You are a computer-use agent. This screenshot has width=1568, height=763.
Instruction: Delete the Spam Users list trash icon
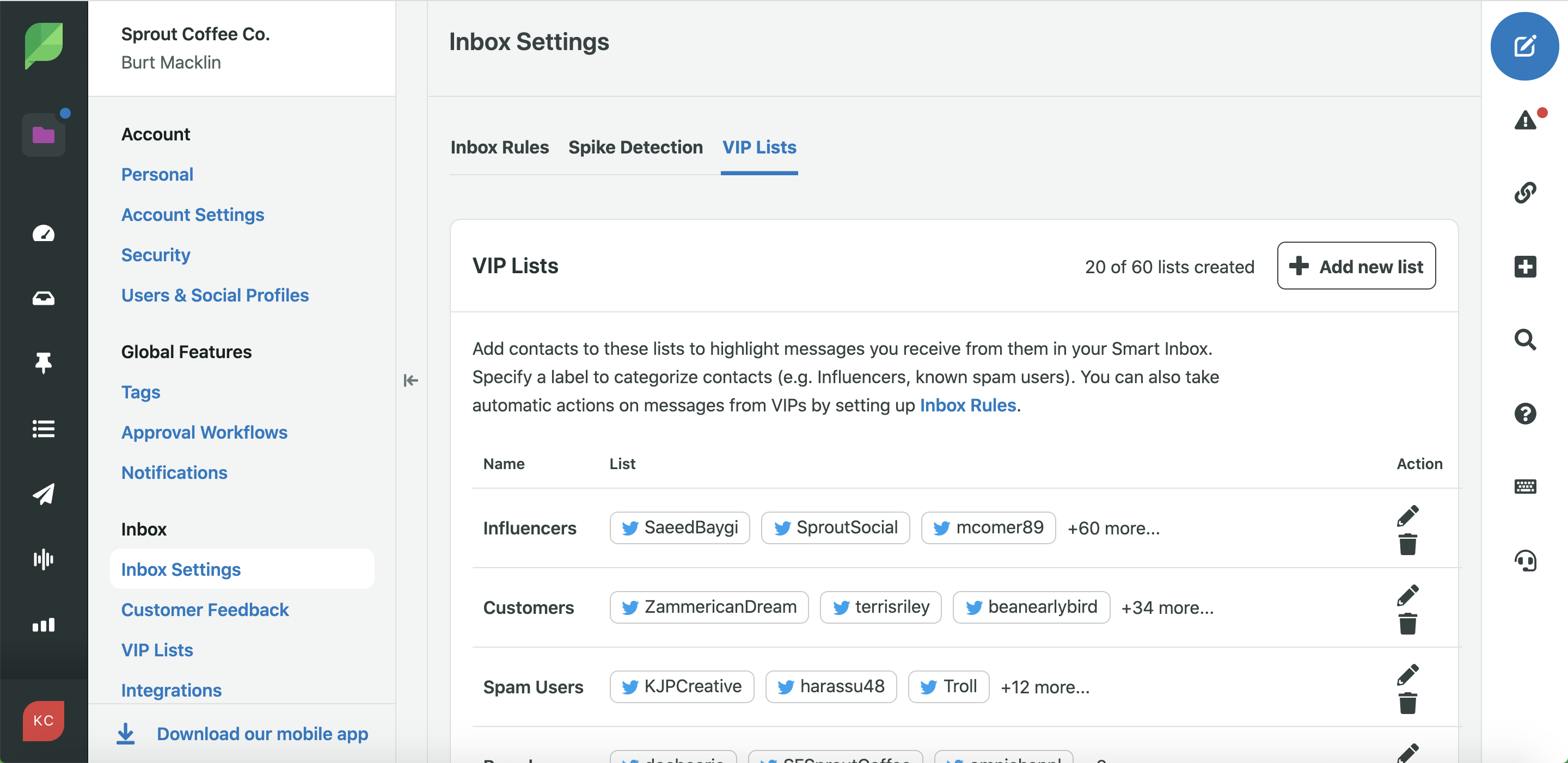point(1407,703)
